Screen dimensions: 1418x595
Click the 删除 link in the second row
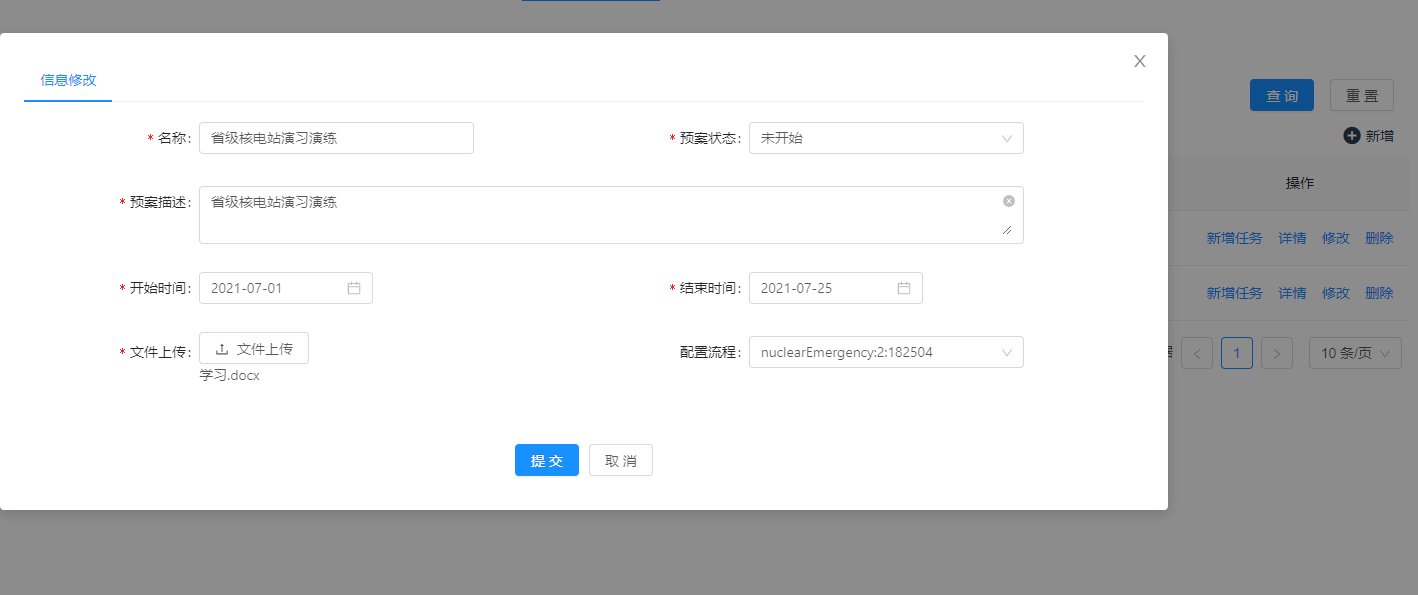[x=1378, y=293]
